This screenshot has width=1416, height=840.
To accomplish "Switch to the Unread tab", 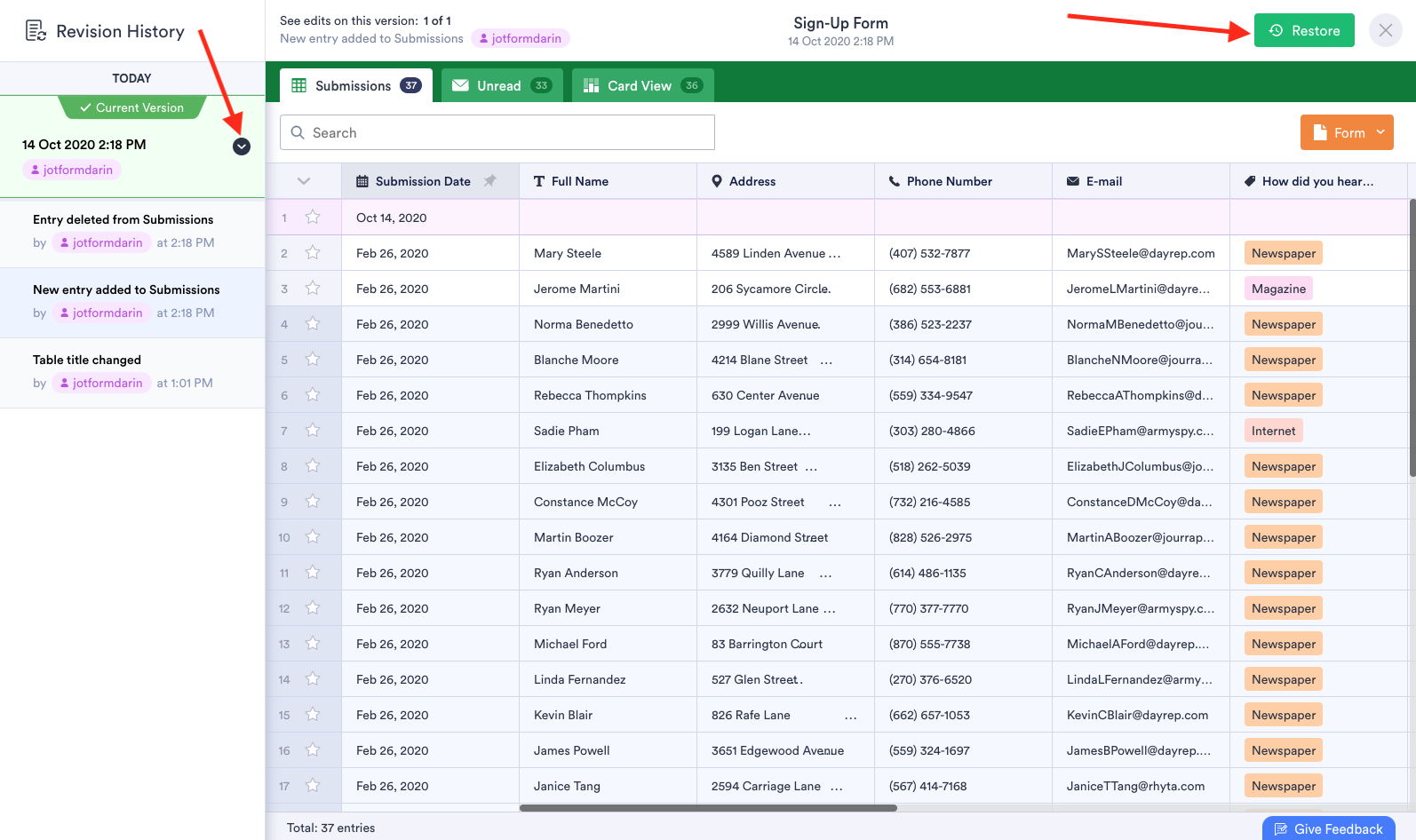I will click(502, 86).
